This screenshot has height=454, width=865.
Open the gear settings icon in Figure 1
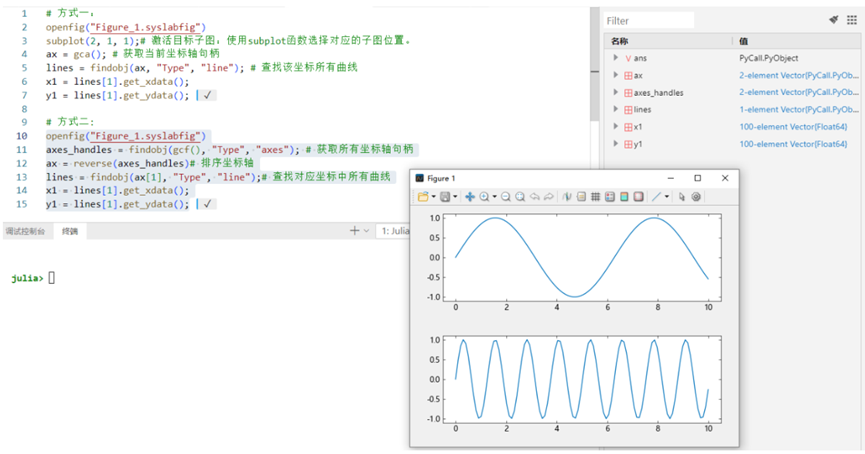click(x=696, y=197)
